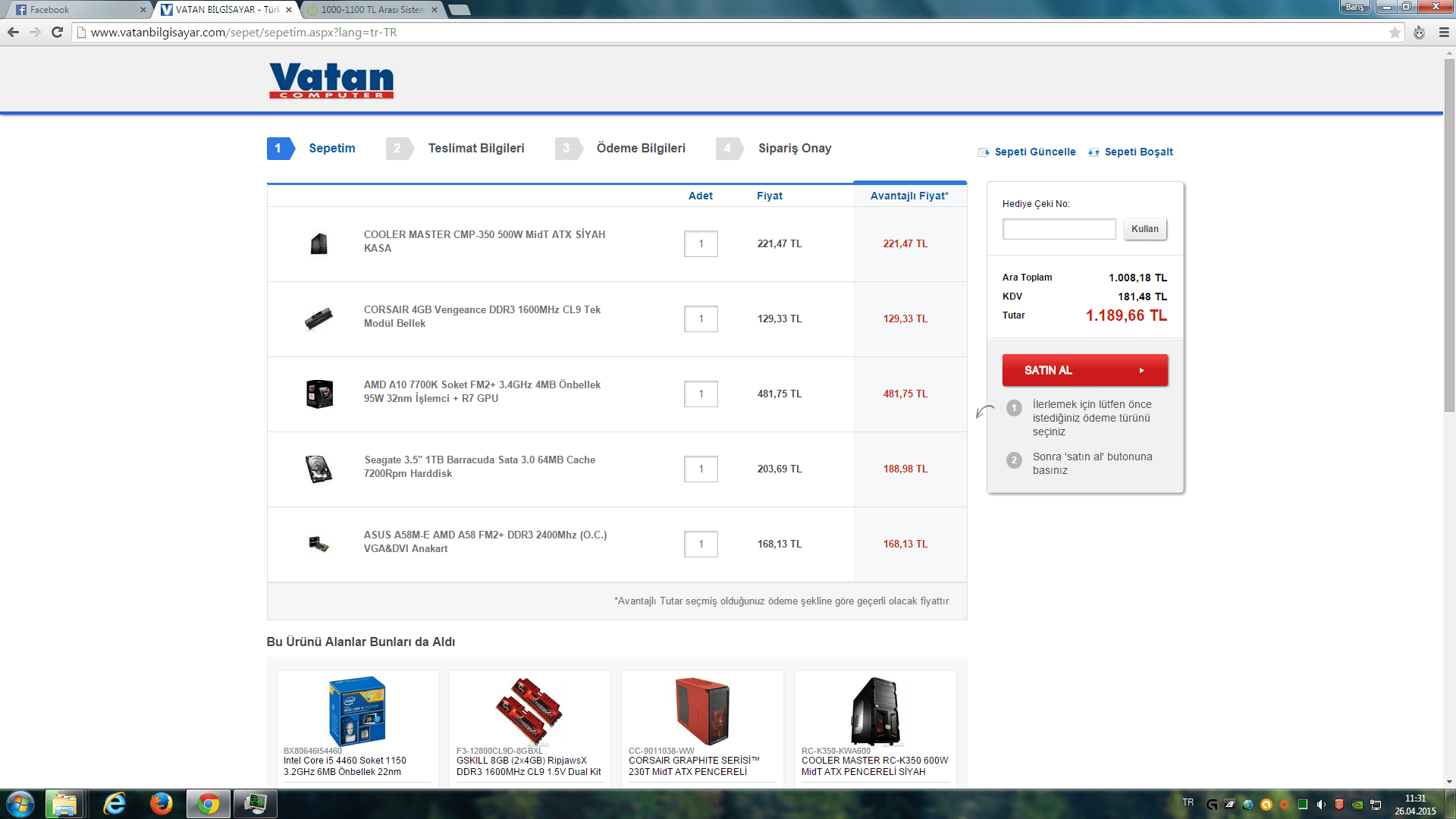The image size is (1456, 819).
Task: Bookmark page with star icon
Action: (x=1395, y=33)
